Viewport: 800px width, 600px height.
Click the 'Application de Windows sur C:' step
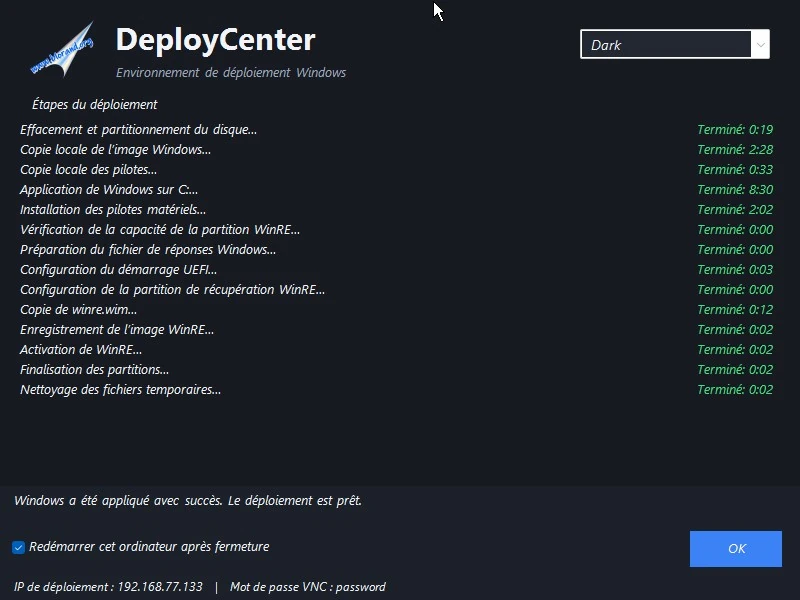(109, 189)
